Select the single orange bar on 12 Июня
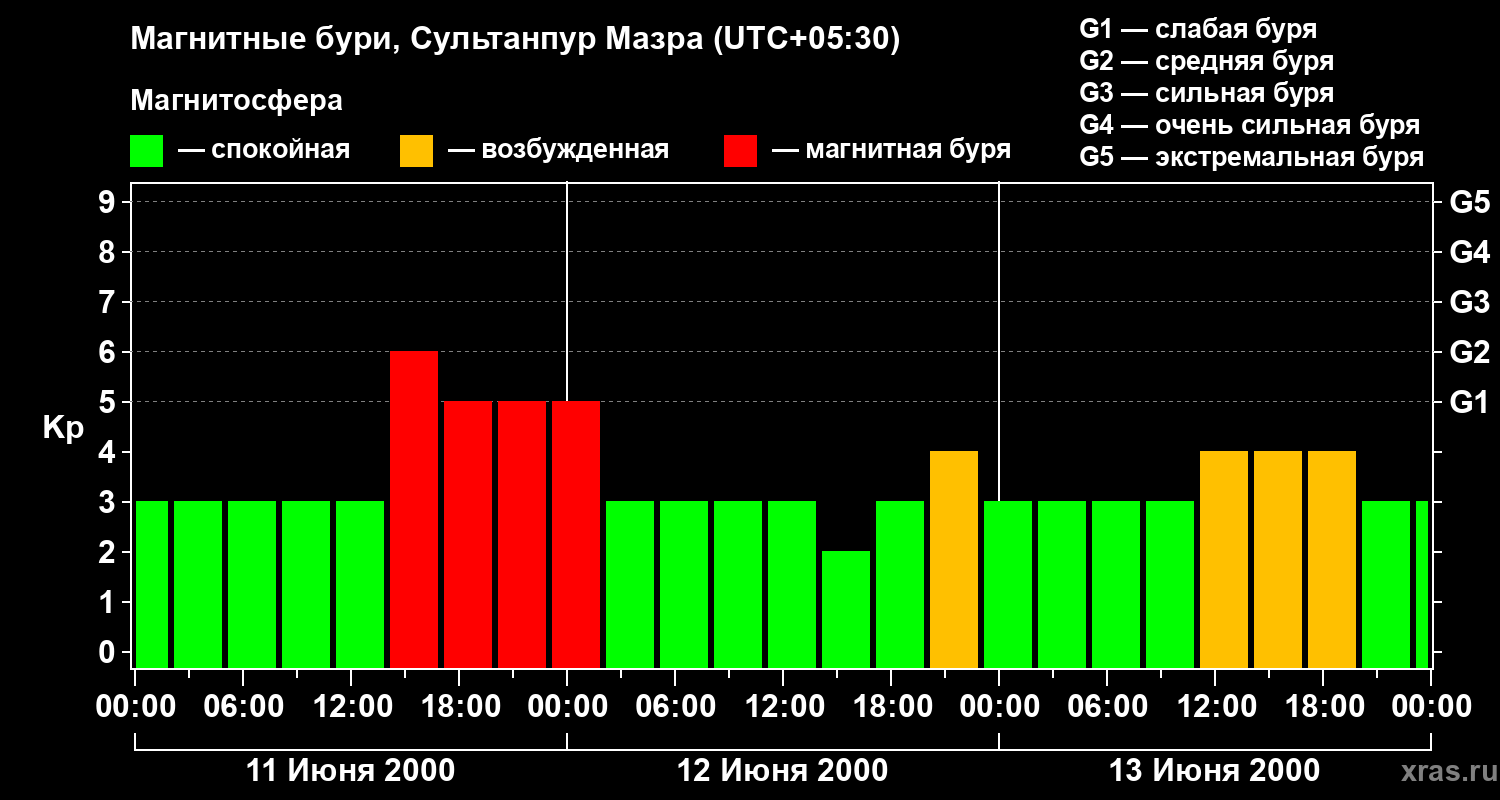 pos(954,560)
